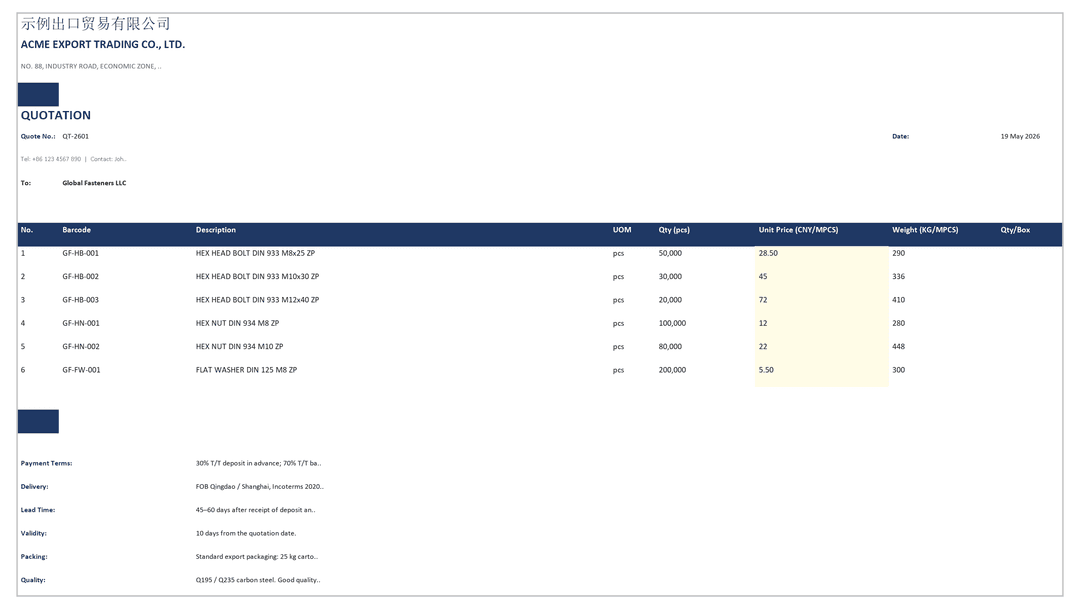Click unit price cell 12
The height and width of the screenshot is (609, 1080).
[762, 323]
